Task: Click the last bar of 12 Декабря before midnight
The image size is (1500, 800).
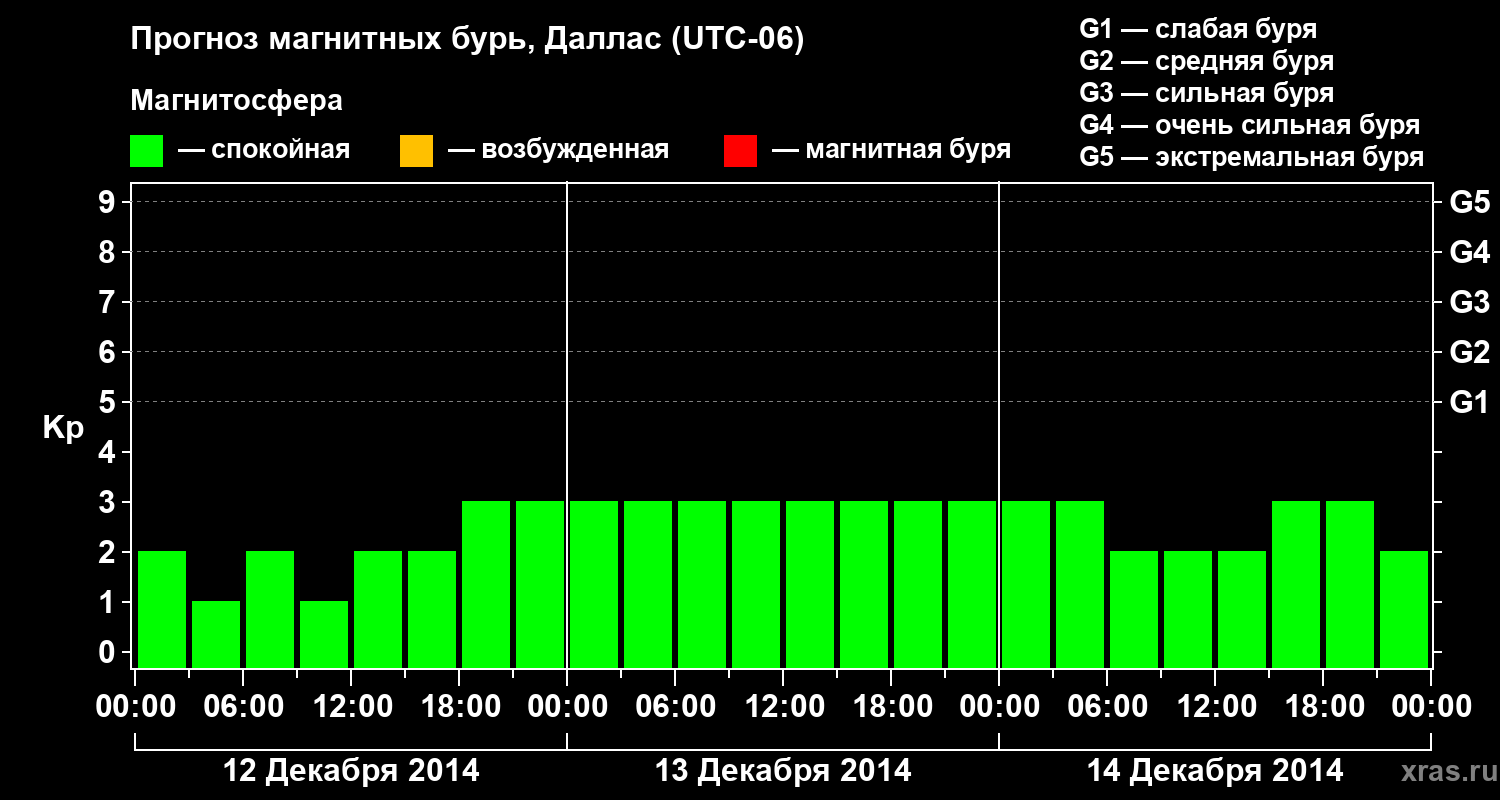Action: pos(540,584)
